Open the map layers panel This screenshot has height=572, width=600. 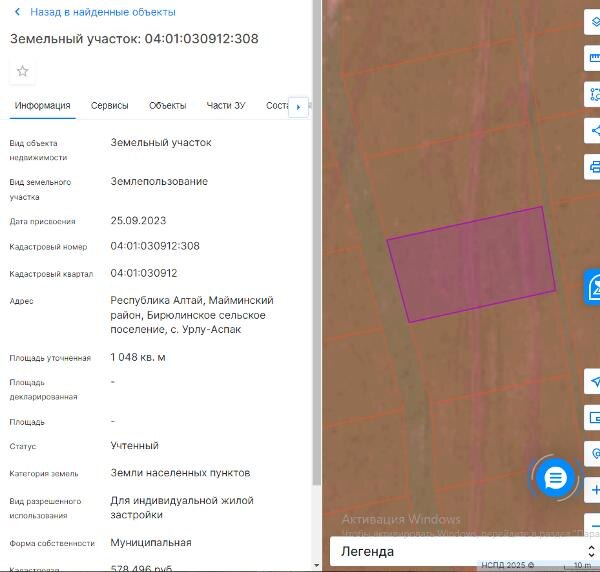tap(593, 22)
